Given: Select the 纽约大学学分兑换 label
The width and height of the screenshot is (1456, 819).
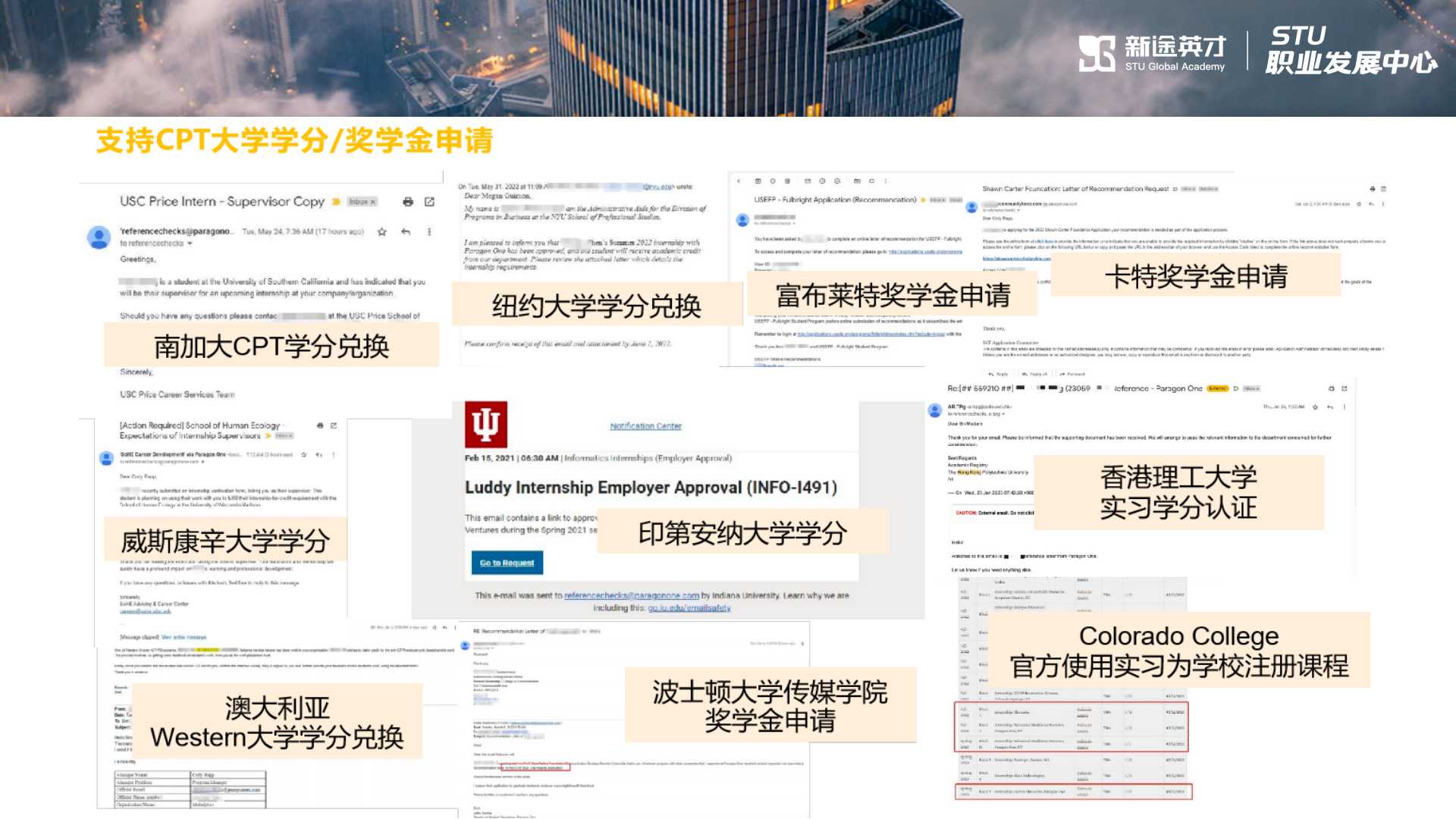Looking at the screenshot, I should coord(597,305).
